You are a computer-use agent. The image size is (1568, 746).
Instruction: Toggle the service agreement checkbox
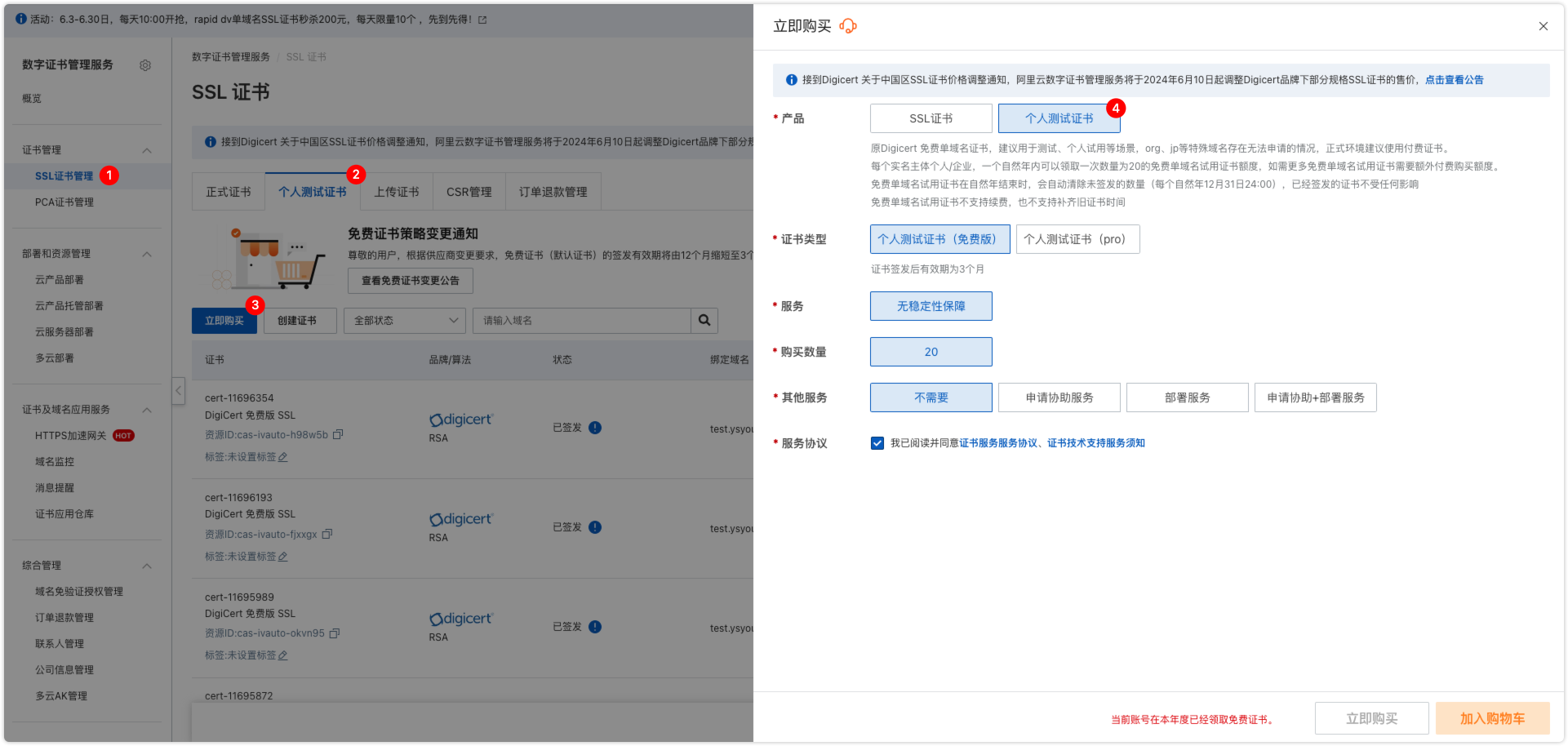(x=877, y=443)
